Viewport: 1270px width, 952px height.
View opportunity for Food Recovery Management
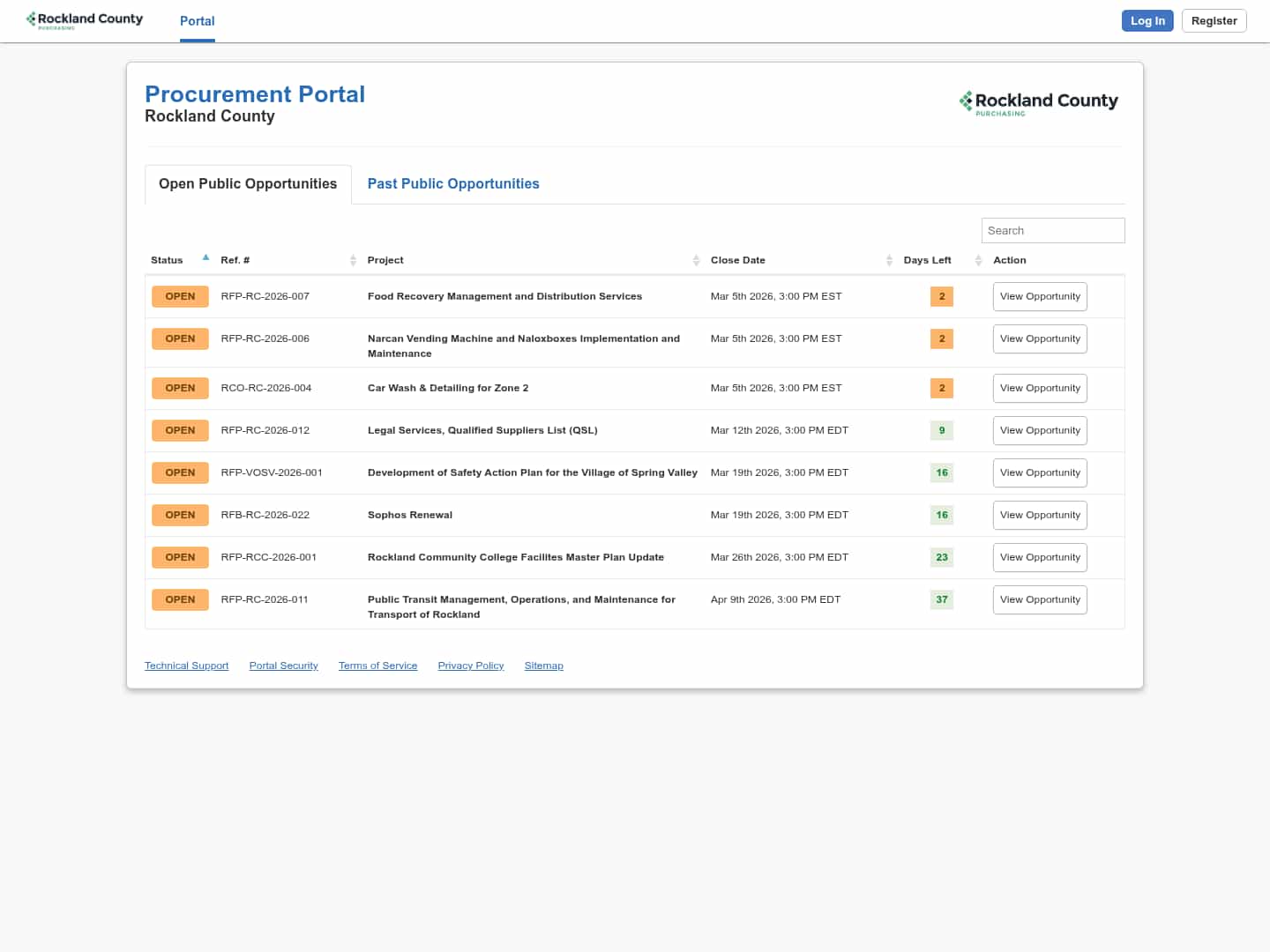[x=1039, y=296]
